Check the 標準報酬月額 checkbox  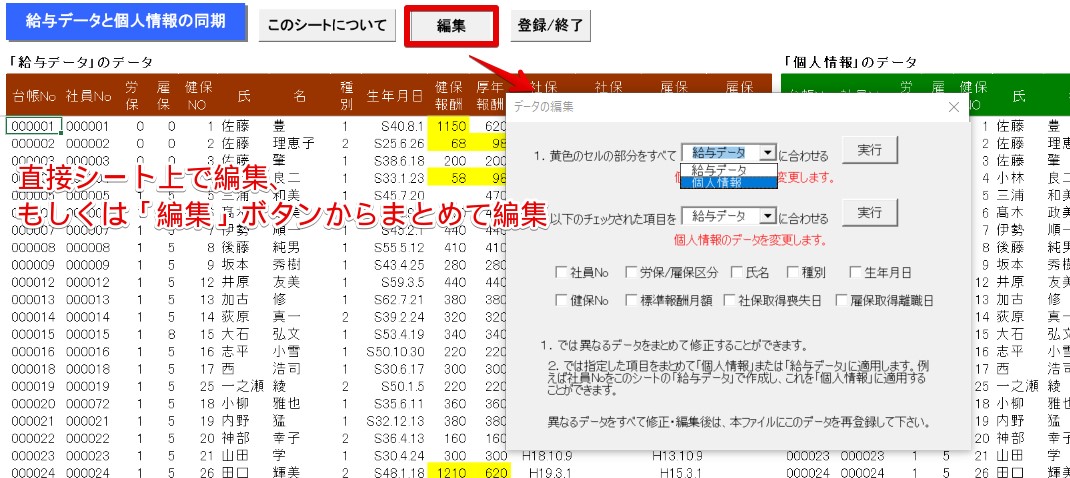(631, 300)
